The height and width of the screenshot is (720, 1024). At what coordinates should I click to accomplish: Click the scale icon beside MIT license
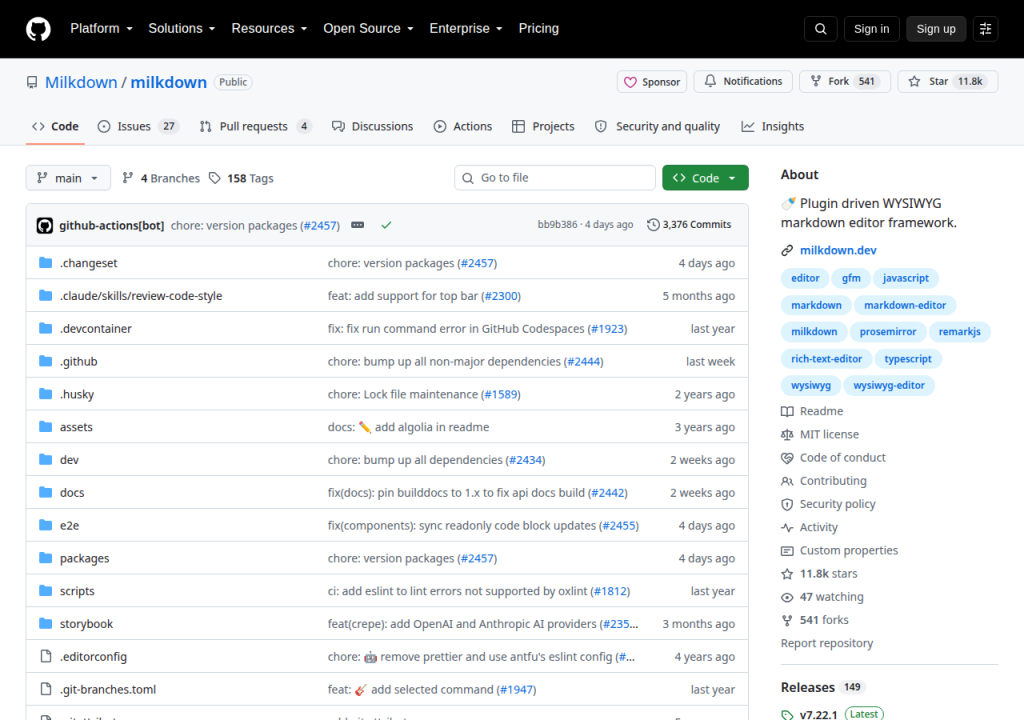tap(787, 434)
